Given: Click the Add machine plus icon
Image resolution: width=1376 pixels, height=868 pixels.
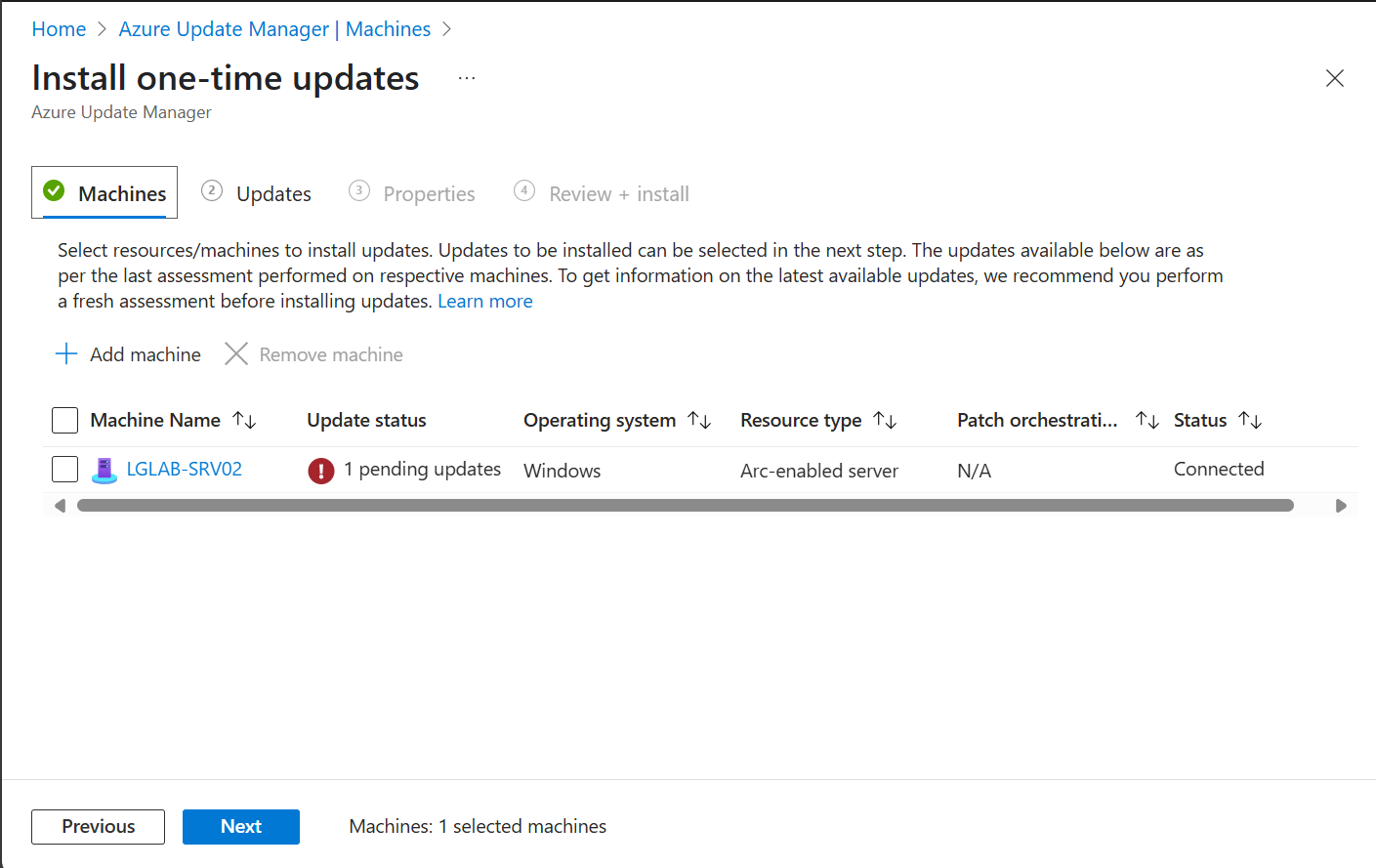Looking at the screenshot, I should (x=66, y=353).
